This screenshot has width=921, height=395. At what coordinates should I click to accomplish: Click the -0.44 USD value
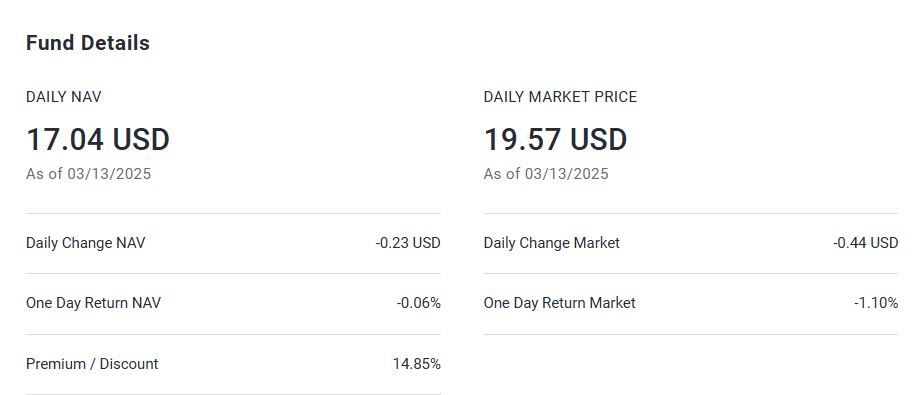point(865,243)
